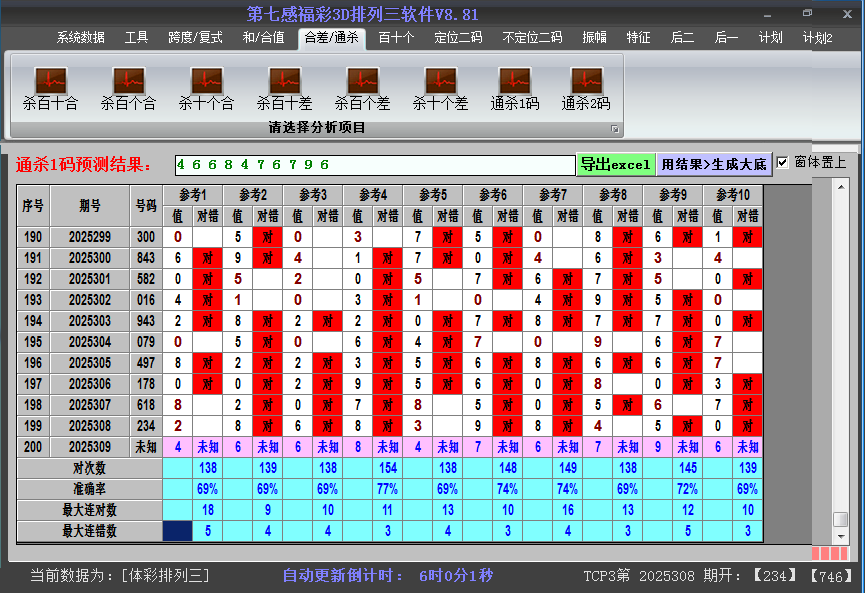Select row 195 for issue 2025304
Screen dimensions: 865x593
pos(91,342)
